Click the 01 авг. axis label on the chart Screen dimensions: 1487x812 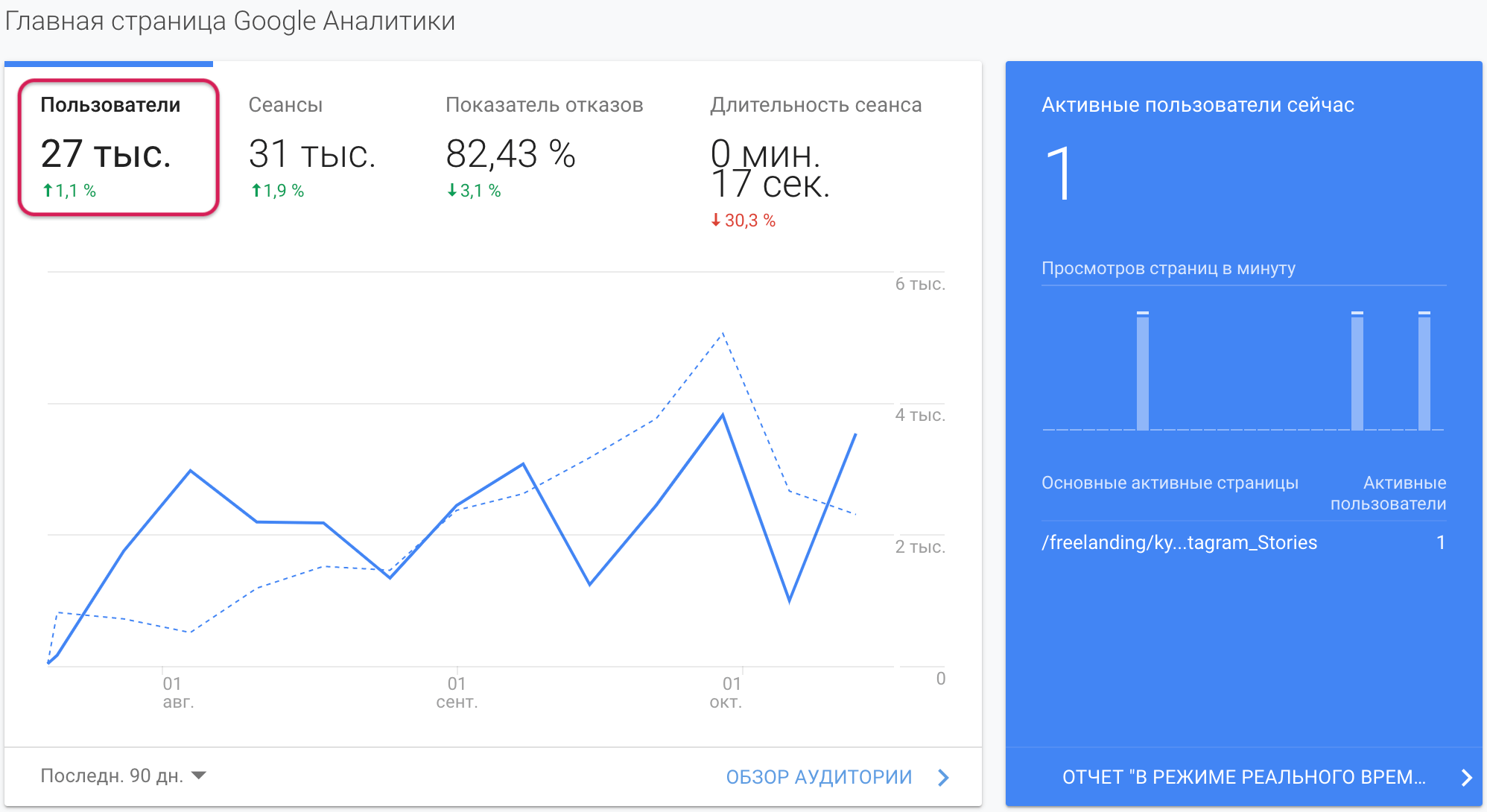point(177,692)
